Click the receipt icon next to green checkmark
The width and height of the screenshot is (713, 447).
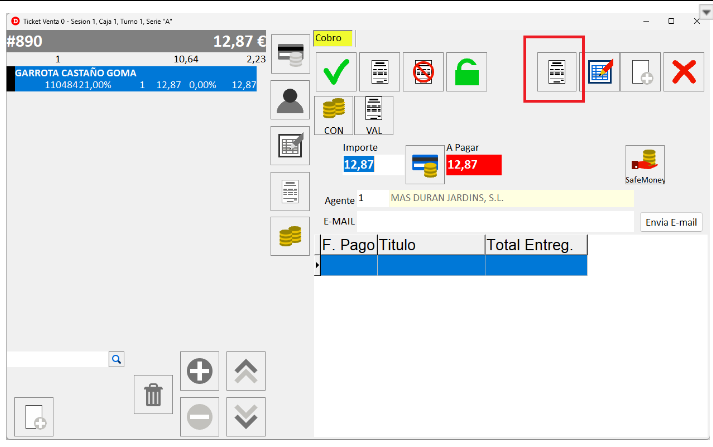[x=380, y=72]
